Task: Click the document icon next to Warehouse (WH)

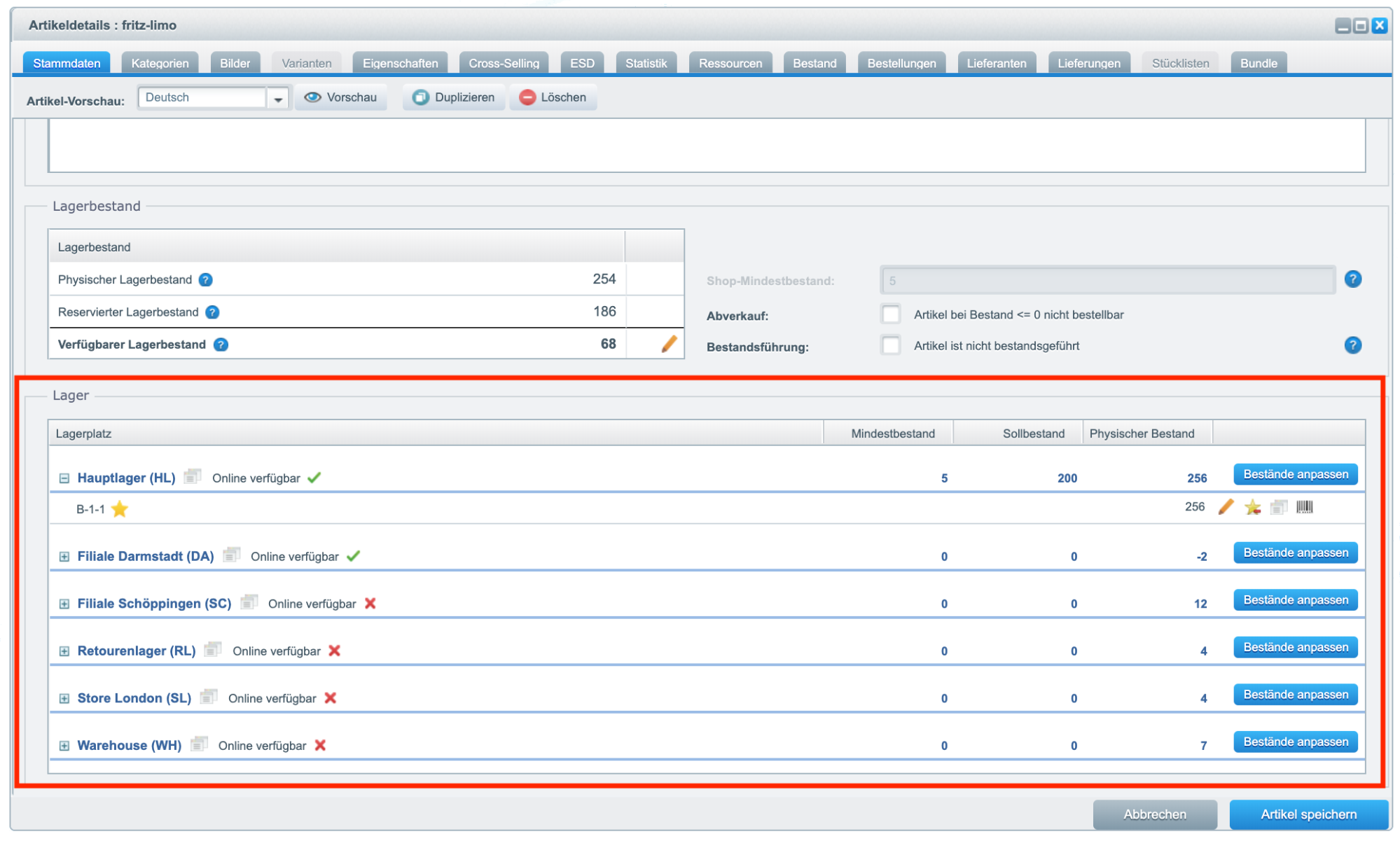Action: (x=199, y=744)
